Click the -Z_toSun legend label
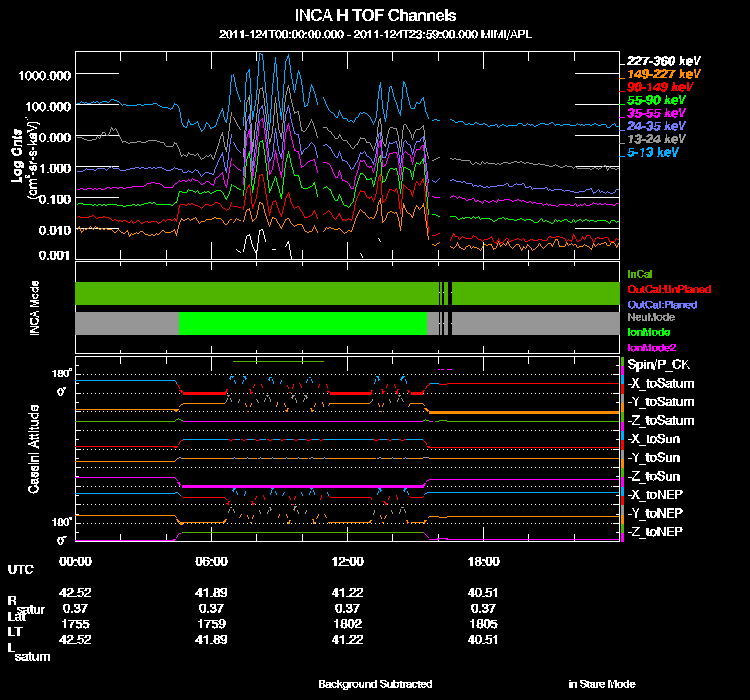The width and height of the screenshot is (750, 700). point(656,476)
